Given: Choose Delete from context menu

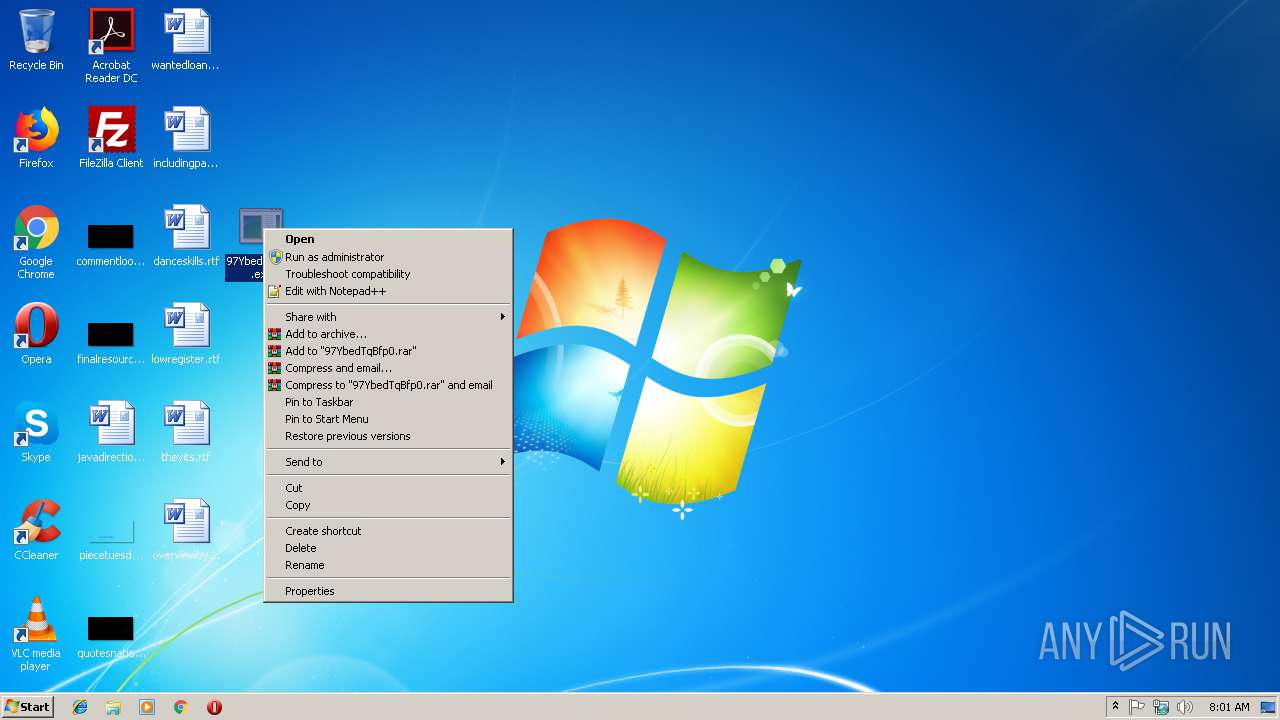Looking at the screenshot, I should (x=388, y=548).
